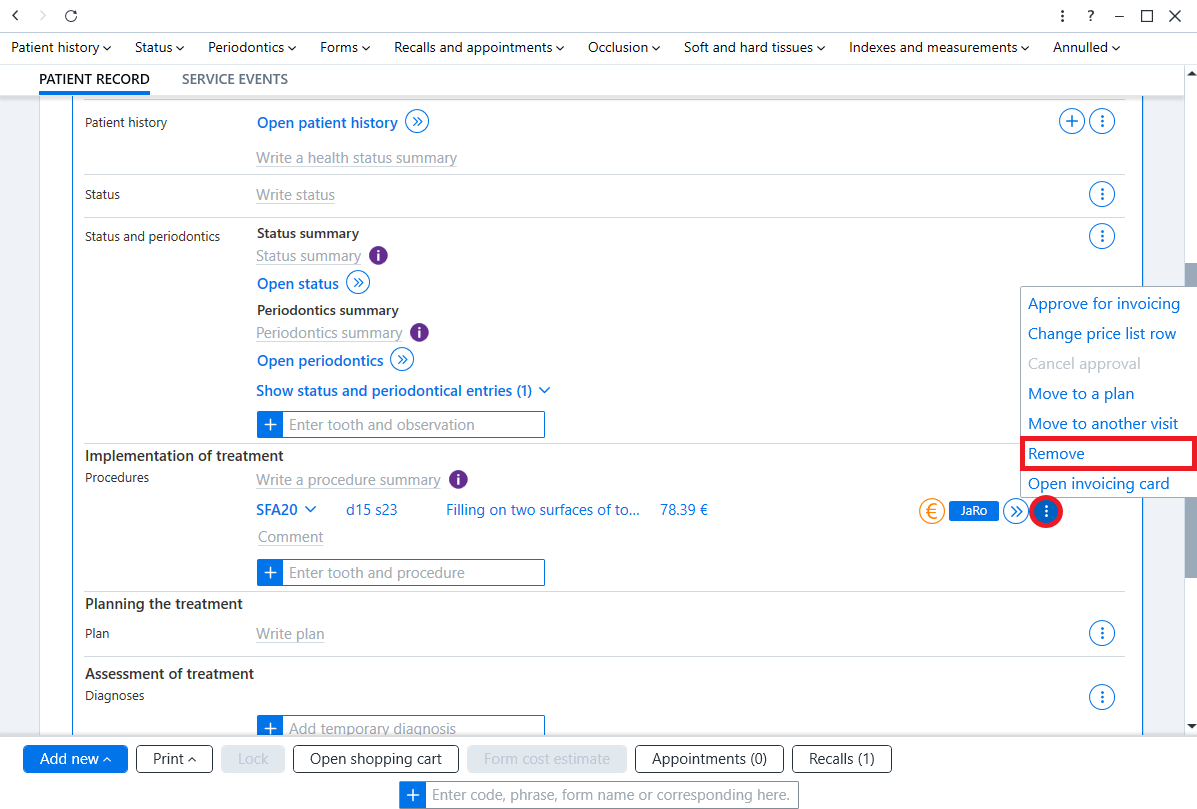The height and width of the screenshot is (809, 1197).
Task: Click the Comment field under SFA20
Action: click(x=290, y=537)
